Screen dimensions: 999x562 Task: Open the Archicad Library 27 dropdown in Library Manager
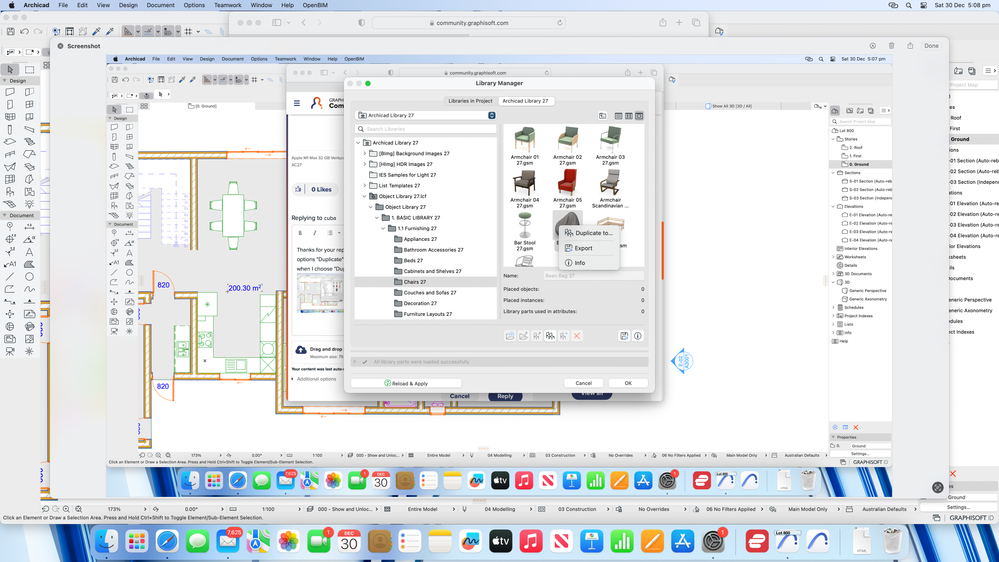point(426,115)
